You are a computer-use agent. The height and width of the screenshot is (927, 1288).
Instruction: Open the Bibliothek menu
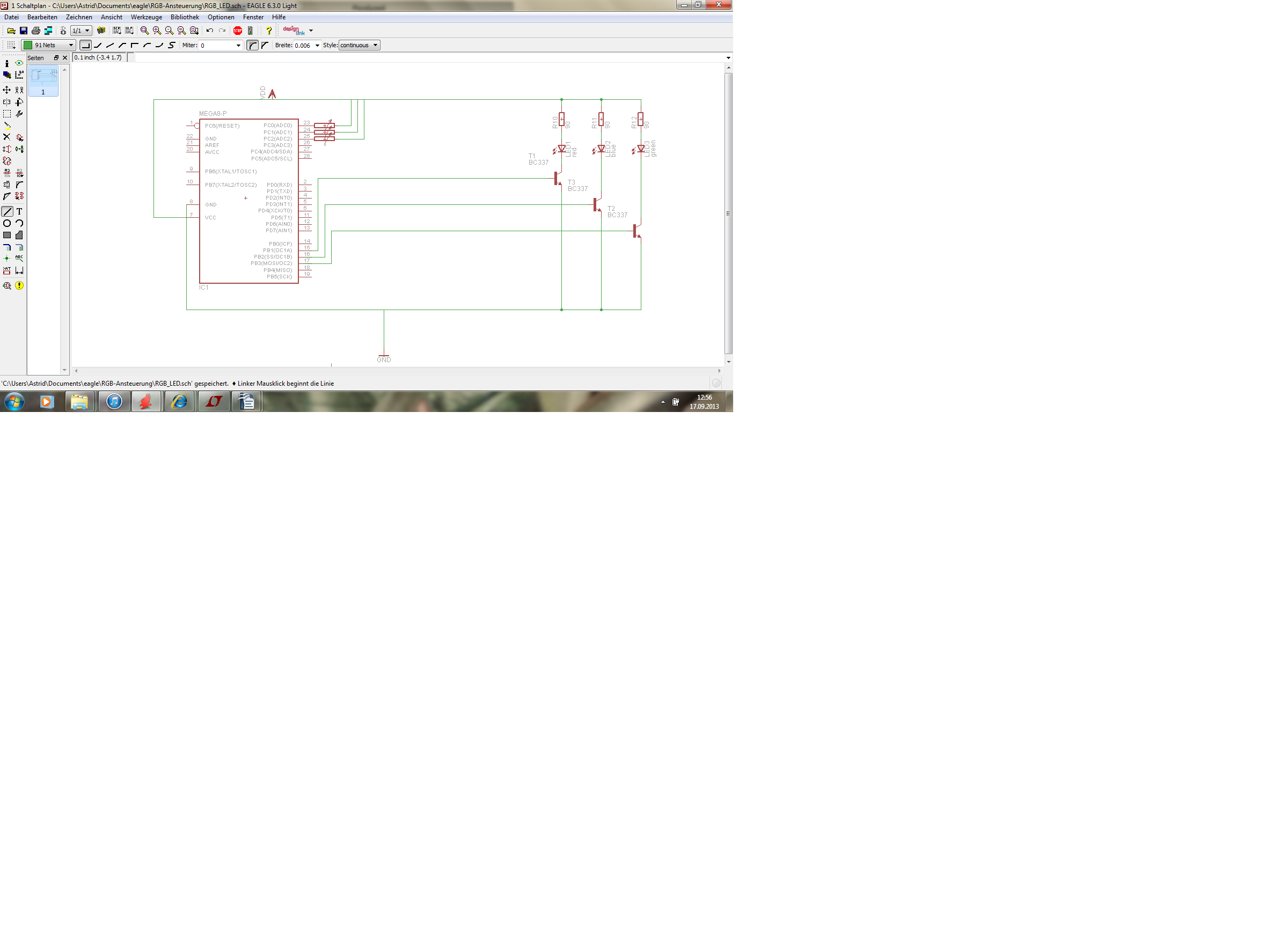coord(185,17)
